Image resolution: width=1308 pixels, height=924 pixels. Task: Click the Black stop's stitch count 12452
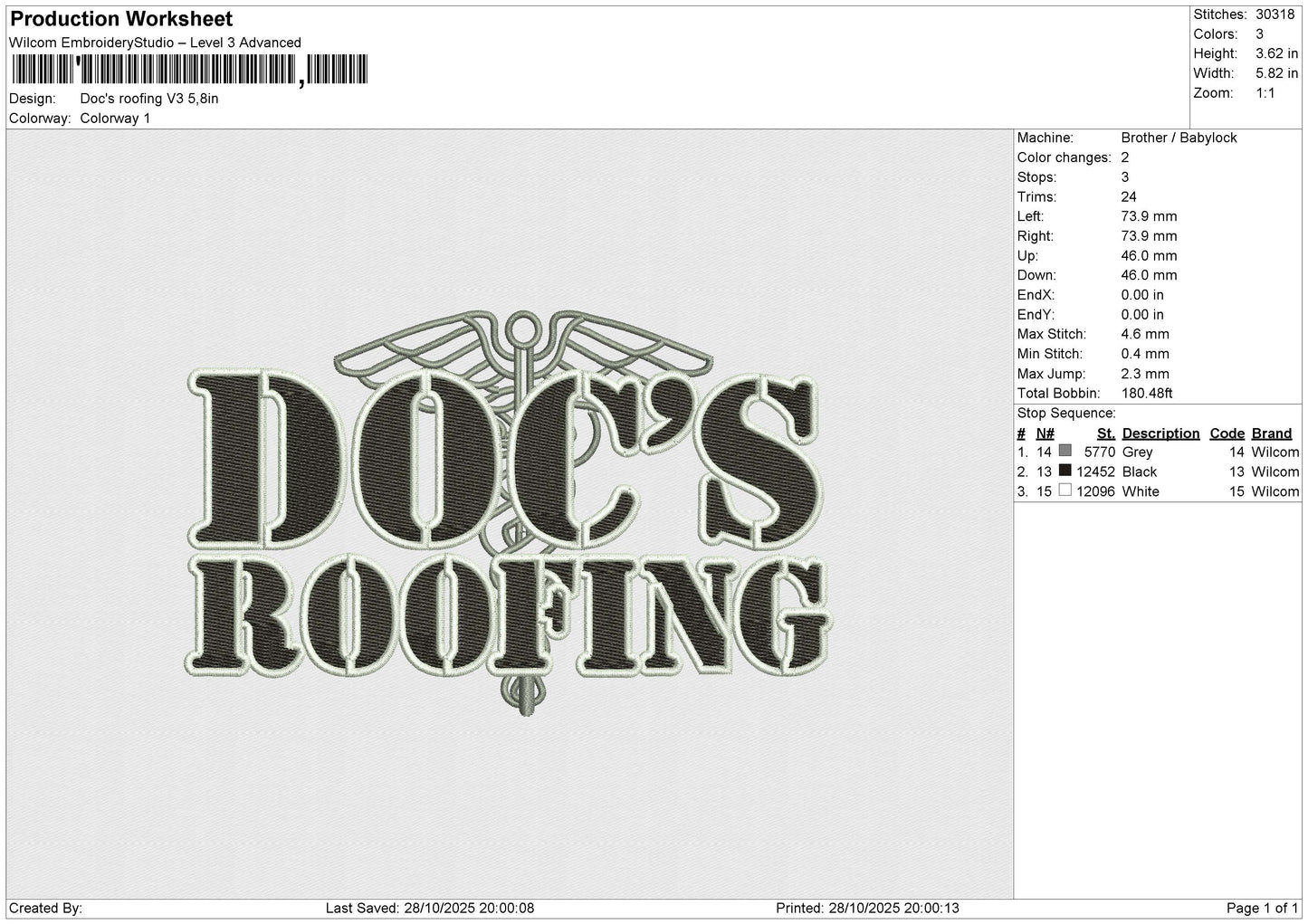click(1095, 472)
